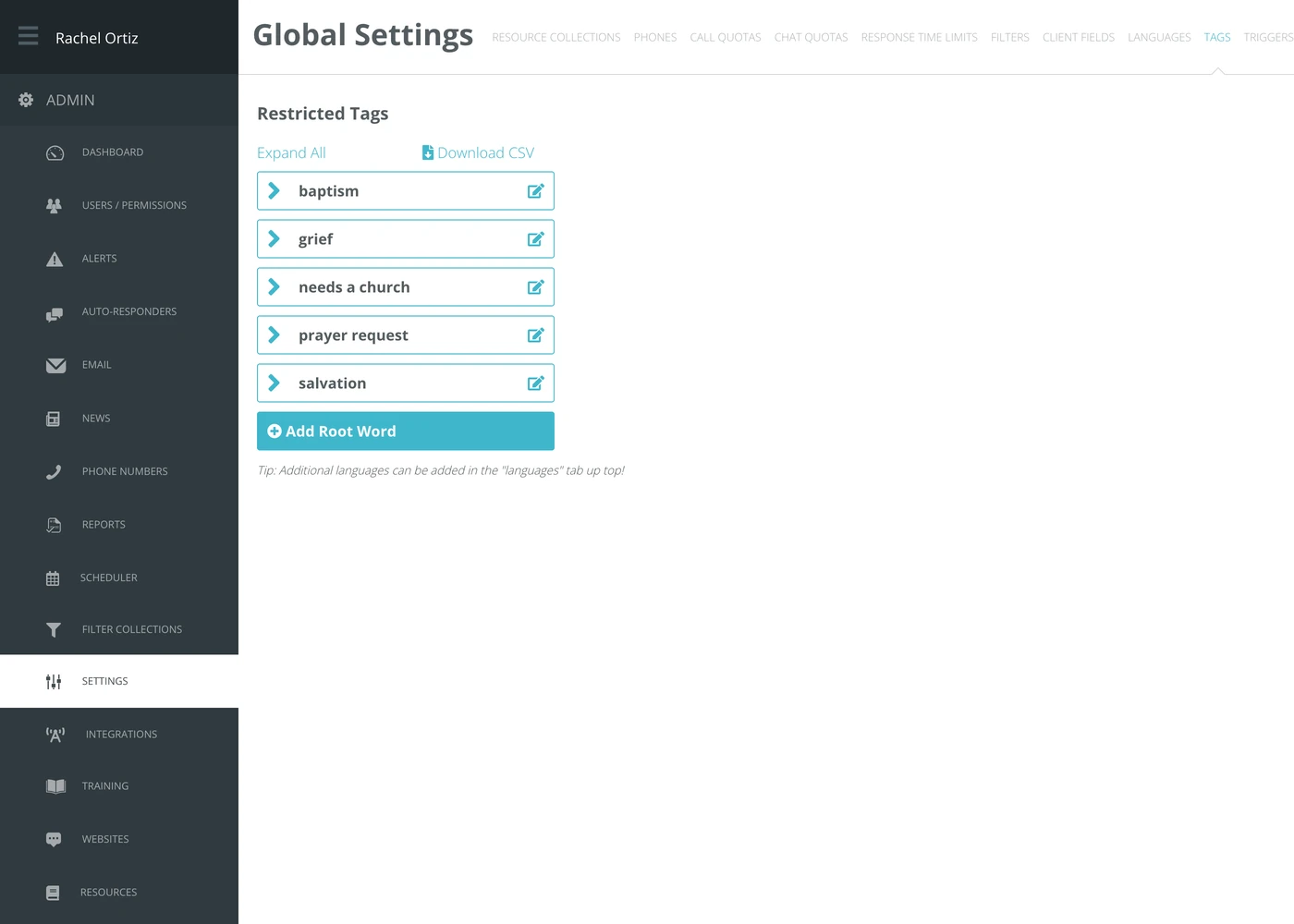
Task: Click the Reports document icon
Action: point(54,525)
